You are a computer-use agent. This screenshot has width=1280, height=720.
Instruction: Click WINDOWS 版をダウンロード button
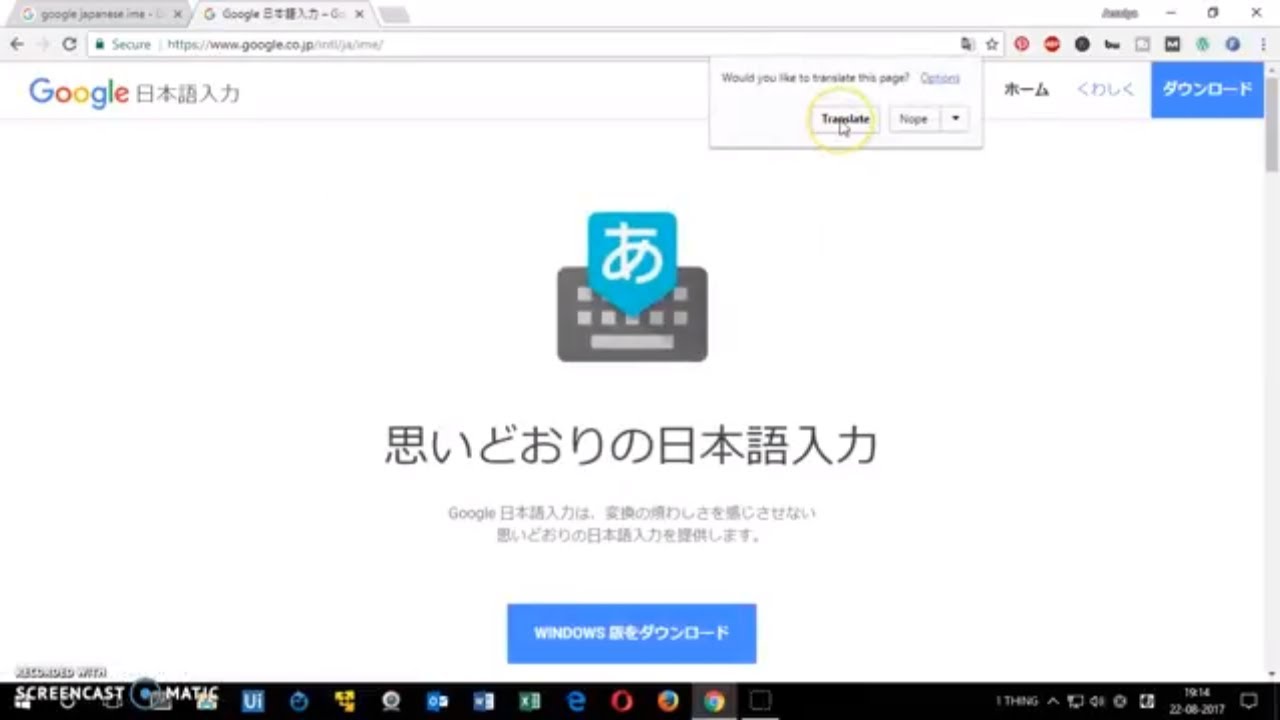(631, 633)
